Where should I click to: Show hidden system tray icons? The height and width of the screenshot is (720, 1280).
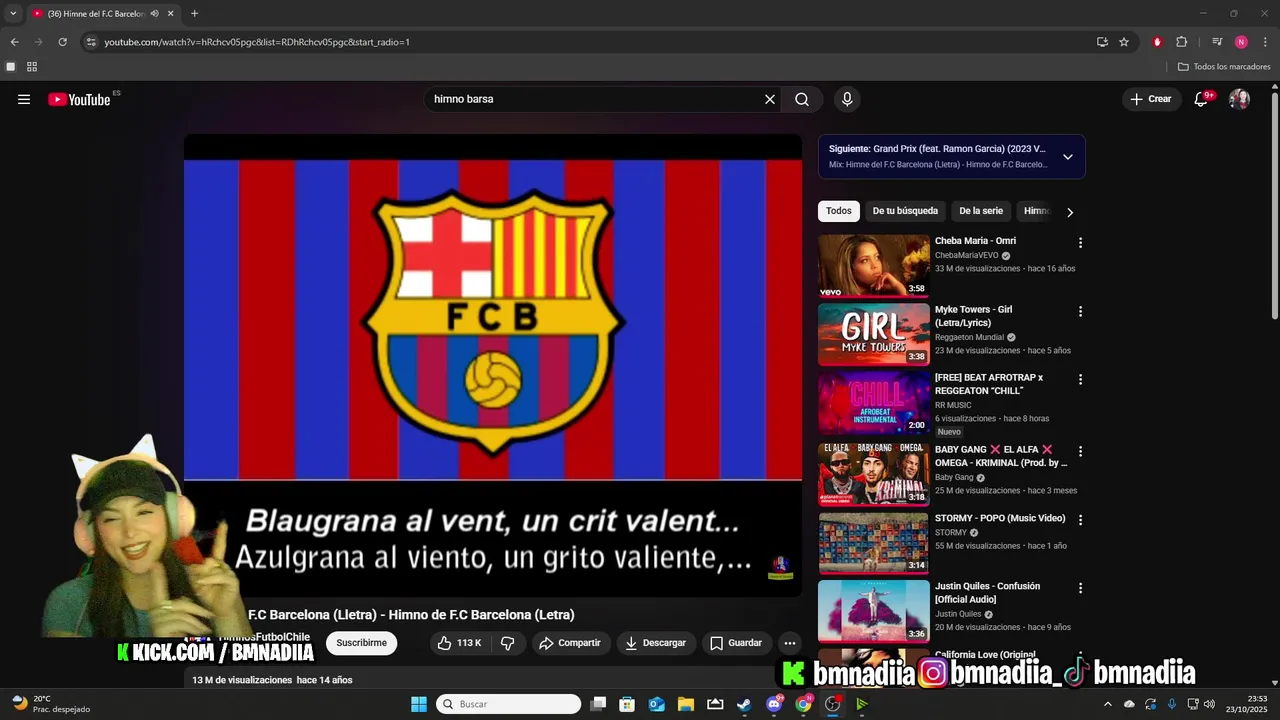pyautogui.click(x=1107, y=704)
